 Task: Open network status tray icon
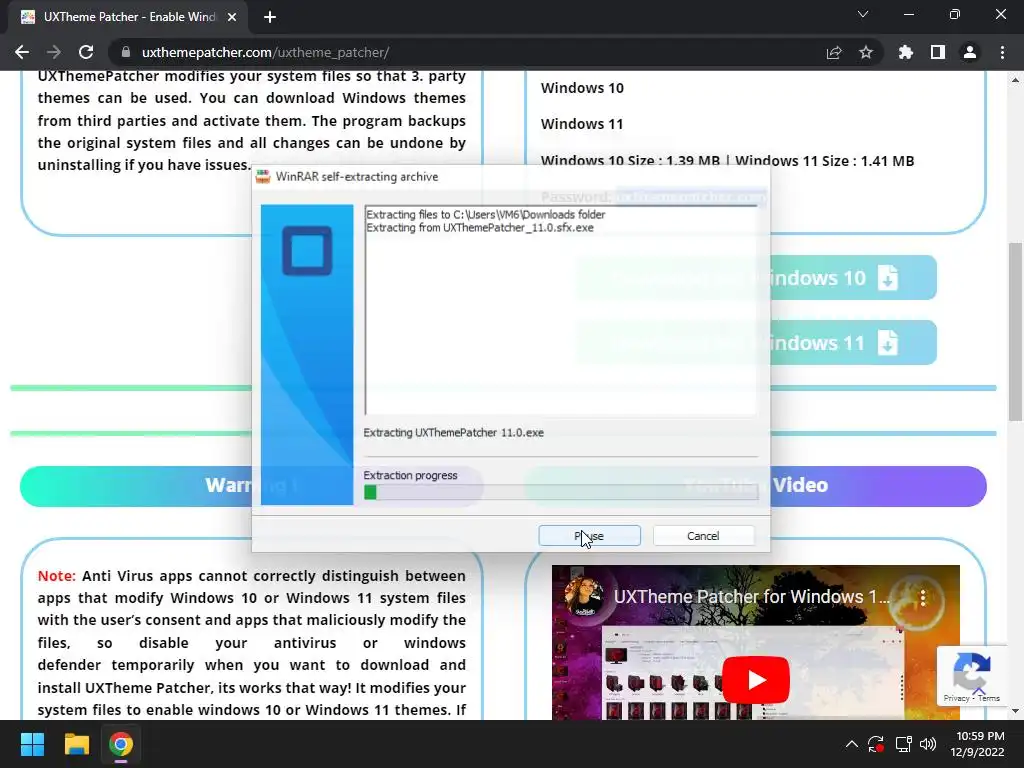click(x=903, y=744)
